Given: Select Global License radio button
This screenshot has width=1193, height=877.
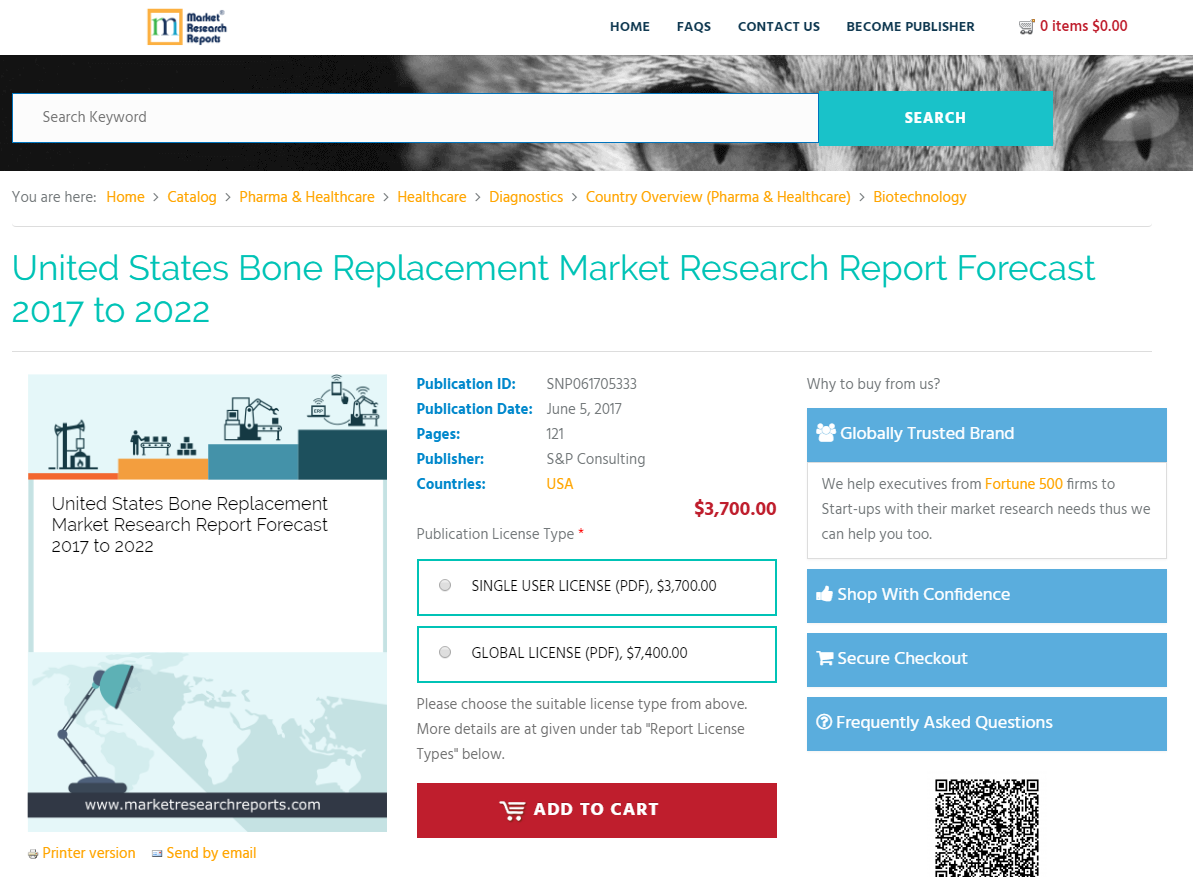Looking at the screenshot, I should click(x=445, y=652).
